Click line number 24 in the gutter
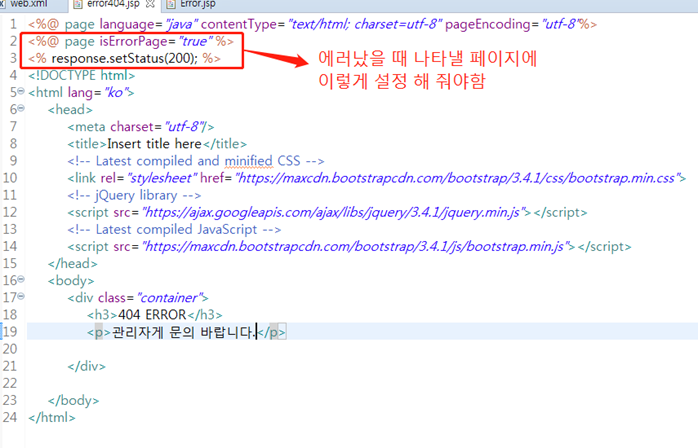 coord(10,417)
